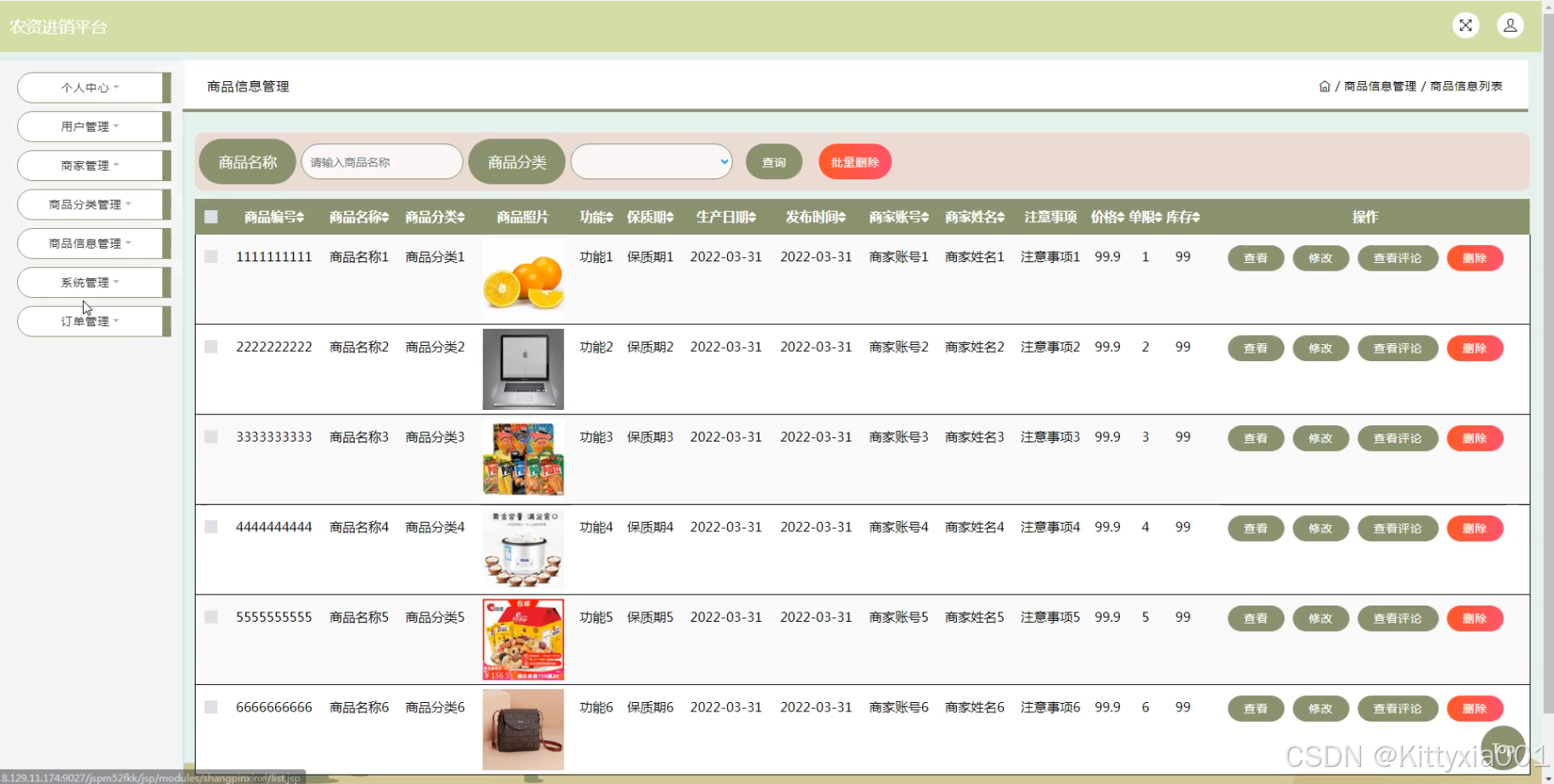1554x784 pixels.
Task: Check the row for 商品名称1
Action: point(211,257)
